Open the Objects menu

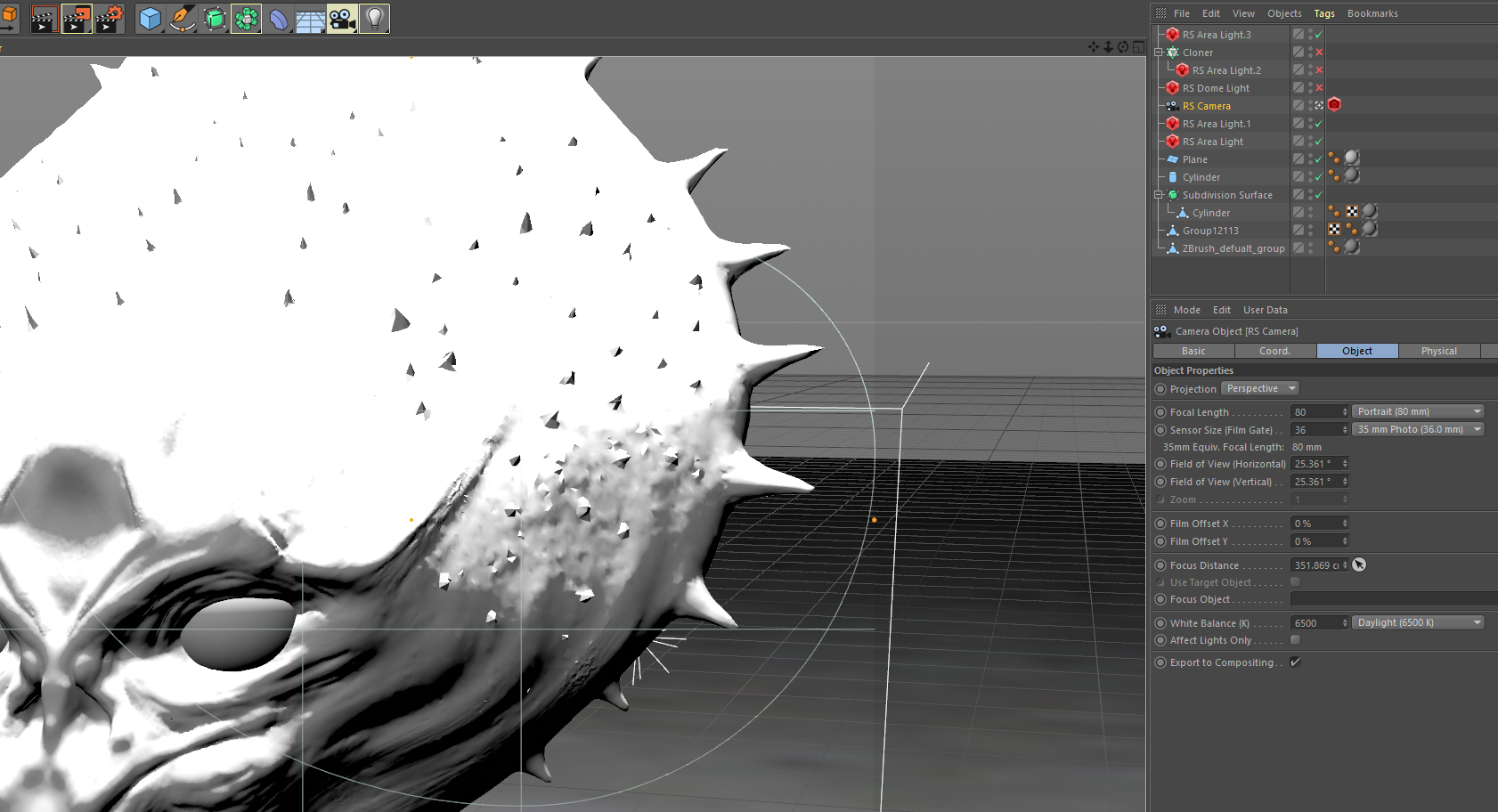[x=1284, y=13]
